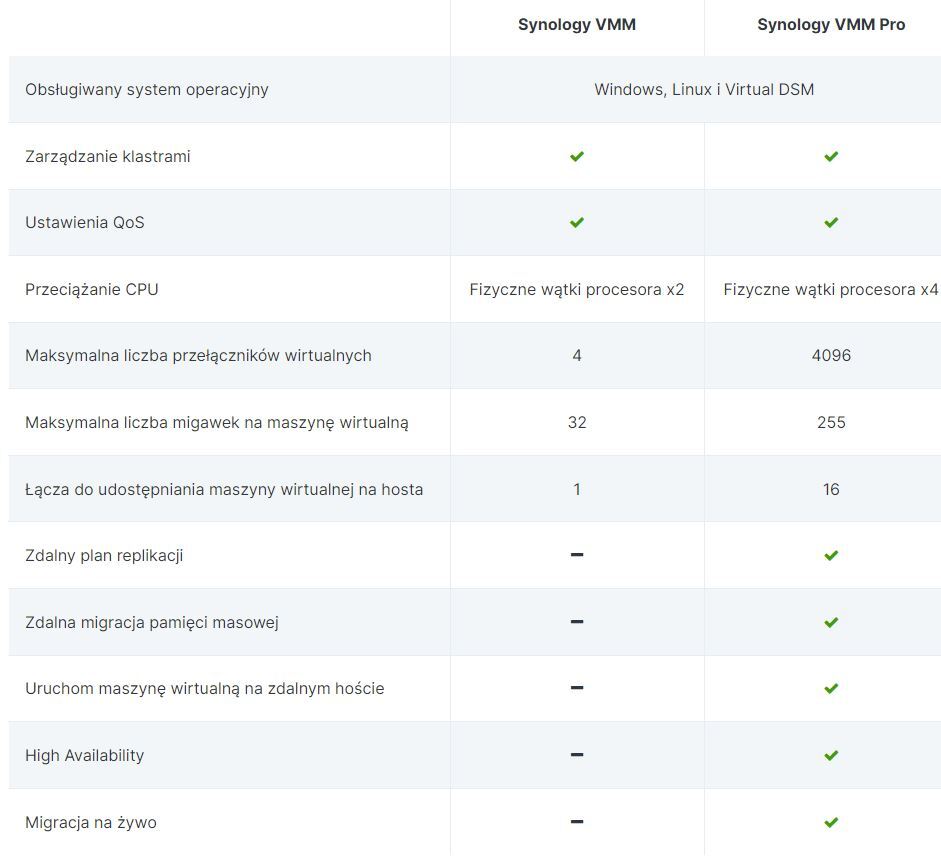Click the Windows, Linux i Virtual DSM text

704,89
